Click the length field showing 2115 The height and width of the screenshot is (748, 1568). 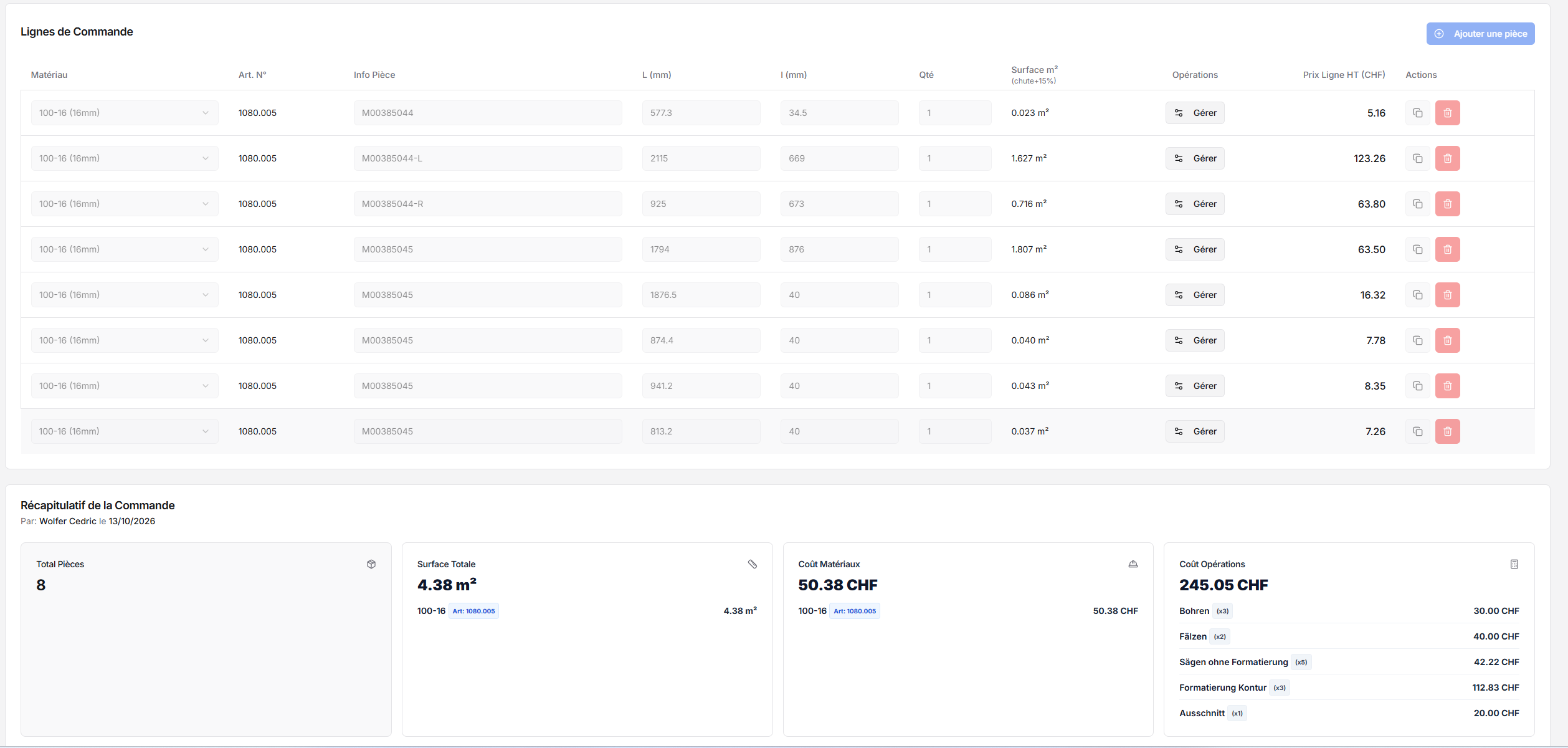701,158
